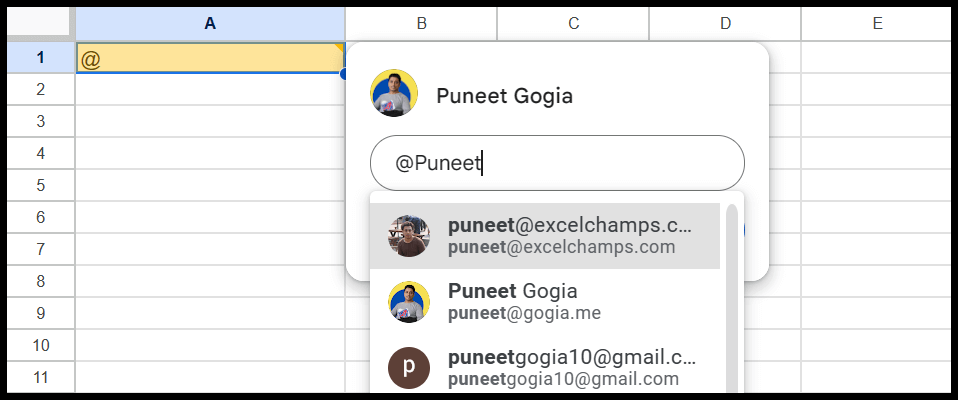Click cell A1 containing @
958x400 pixels.
pyautogui.click(x=210, y=57)
